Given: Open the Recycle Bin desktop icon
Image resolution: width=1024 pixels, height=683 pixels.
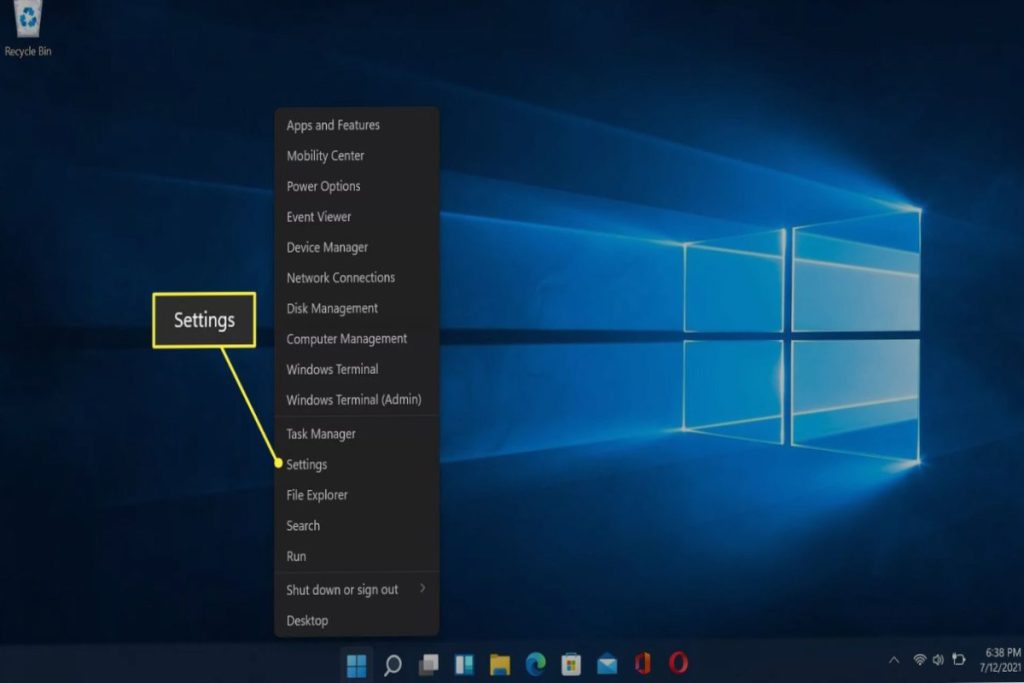Looking at the screenshot, I should pyautogui.click(x=27, y=29).
